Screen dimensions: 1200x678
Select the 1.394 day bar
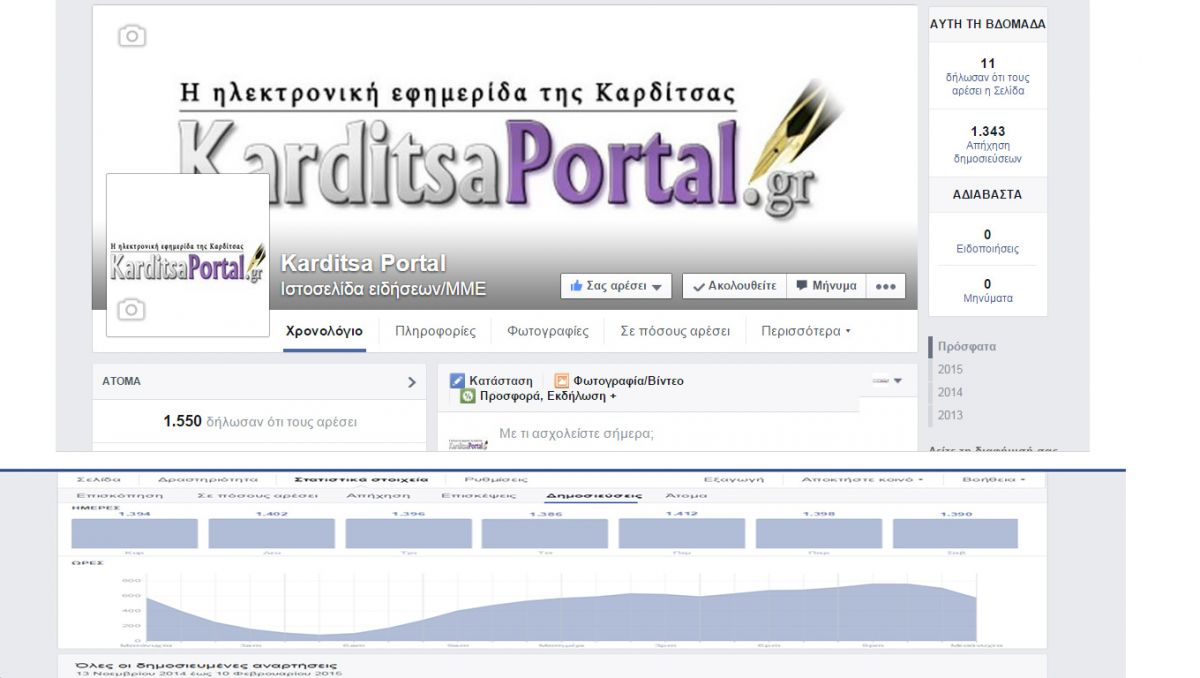point(134,533)
